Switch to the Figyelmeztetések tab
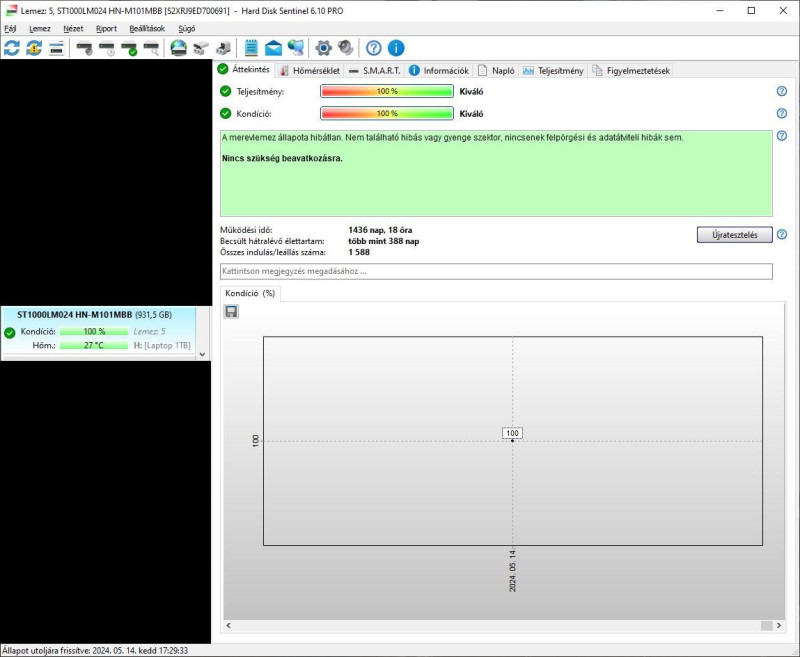Screen dimensions: 800x657 (x=631, y=70)
